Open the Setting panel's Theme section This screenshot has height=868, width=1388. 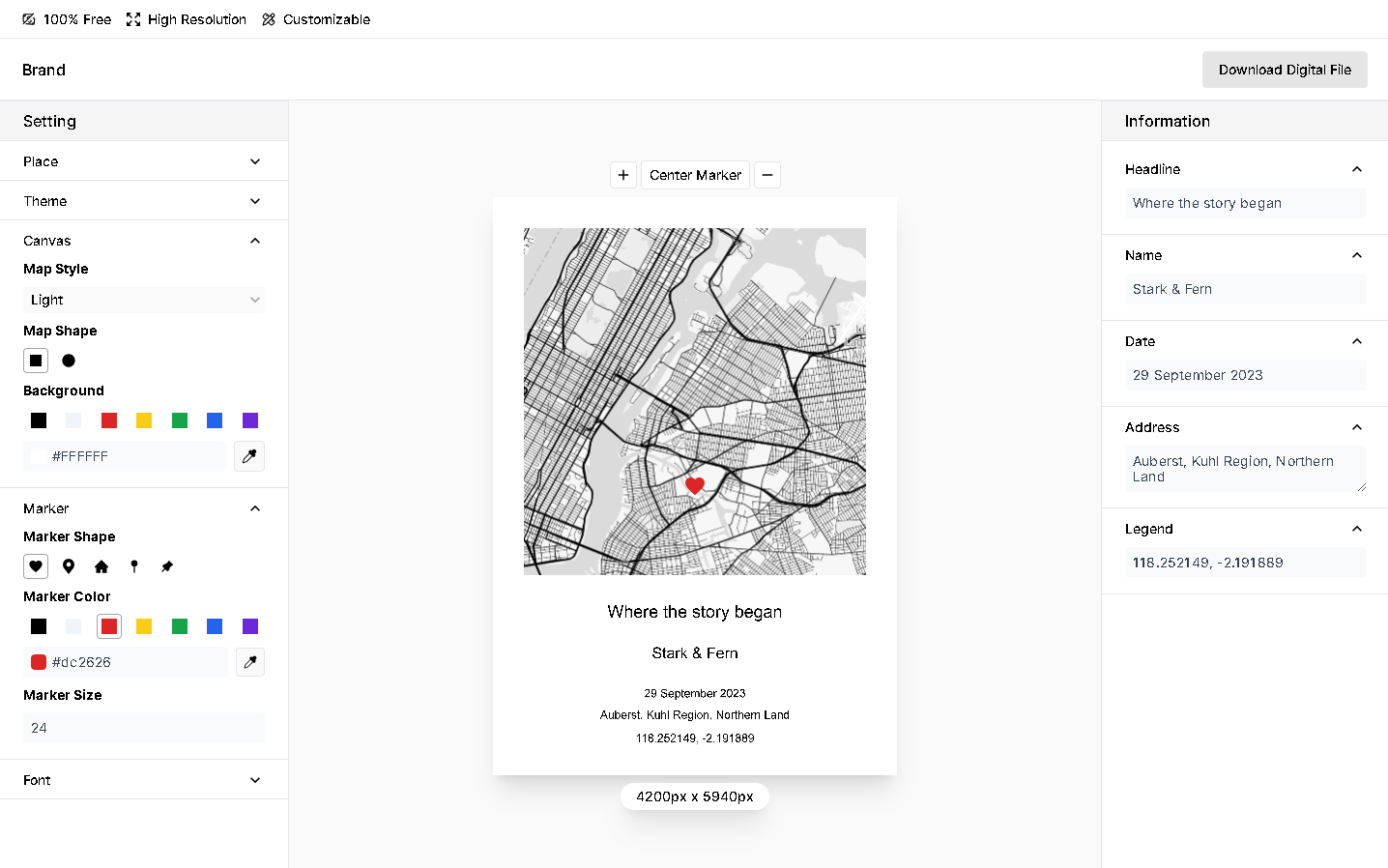143,200
